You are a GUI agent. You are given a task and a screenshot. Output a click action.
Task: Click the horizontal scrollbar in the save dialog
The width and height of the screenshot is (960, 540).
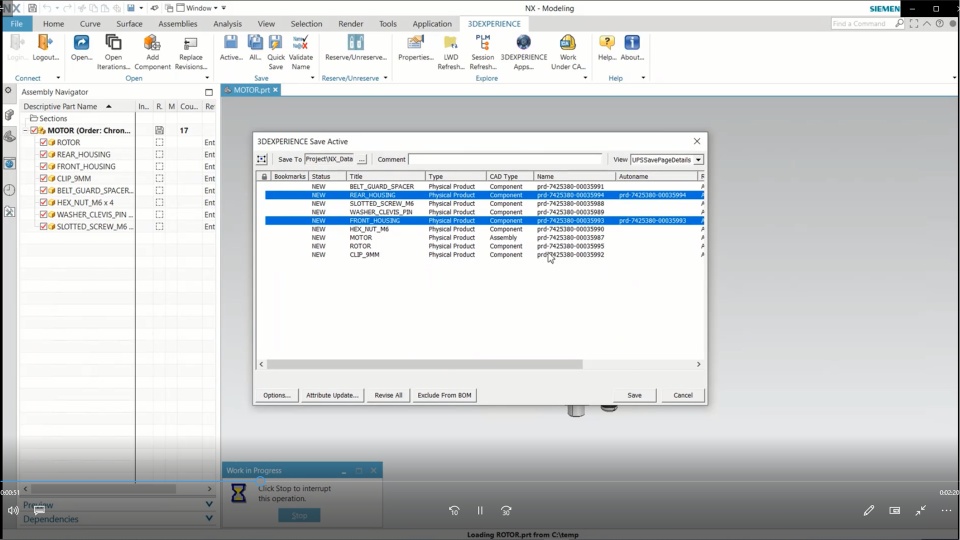(424, 364)
